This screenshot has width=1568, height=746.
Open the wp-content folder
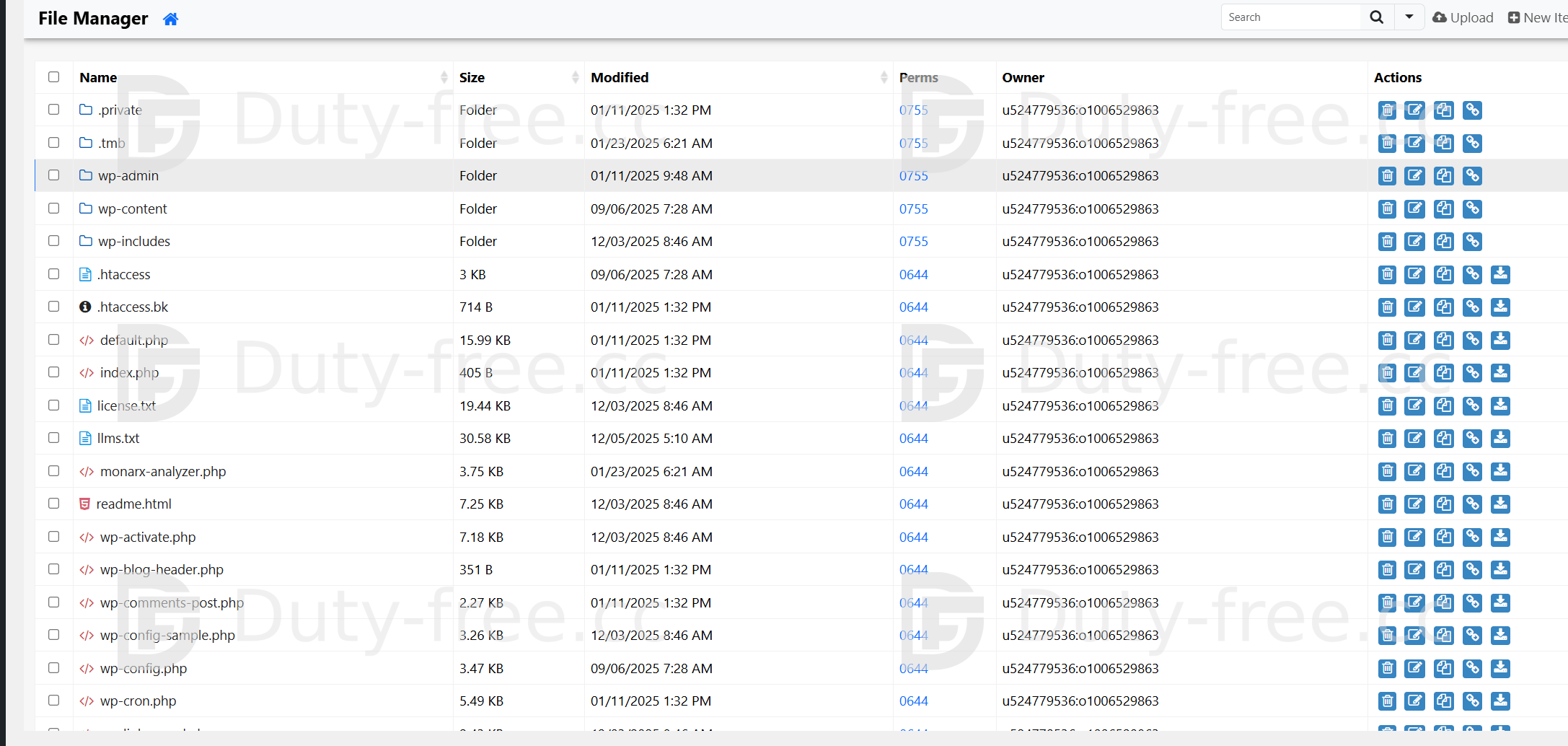click(133, 209)
